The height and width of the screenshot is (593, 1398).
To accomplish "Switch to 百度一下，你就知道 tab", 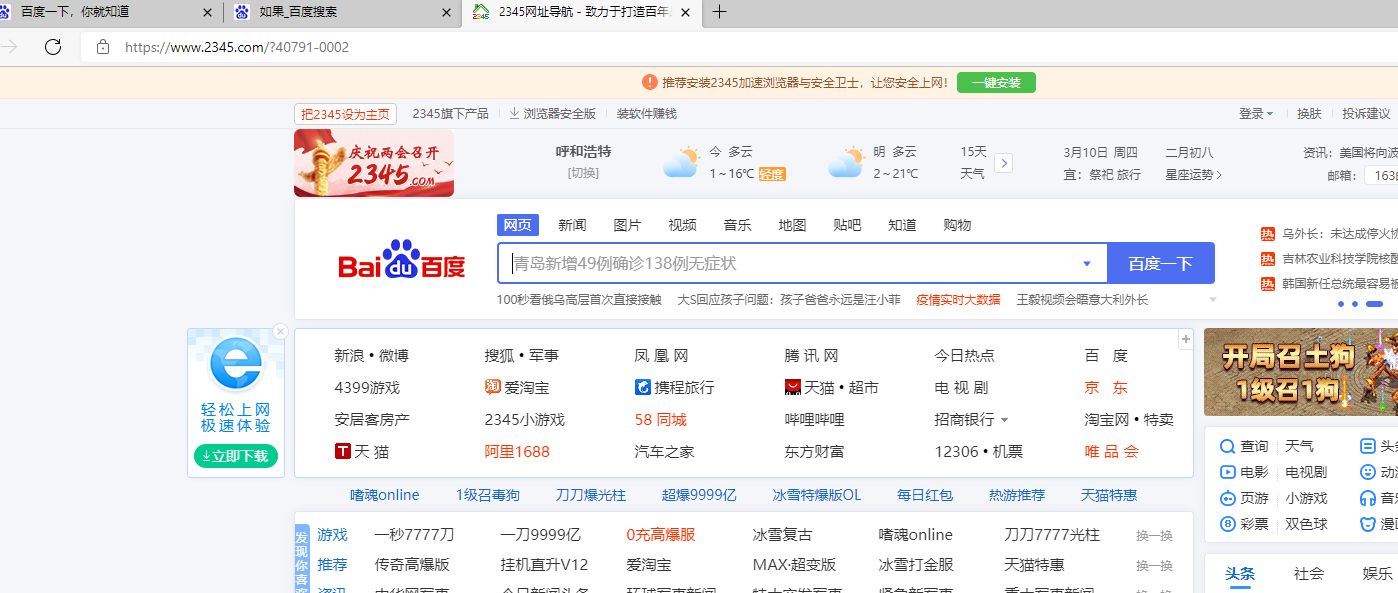I will [x=108, y=13].
